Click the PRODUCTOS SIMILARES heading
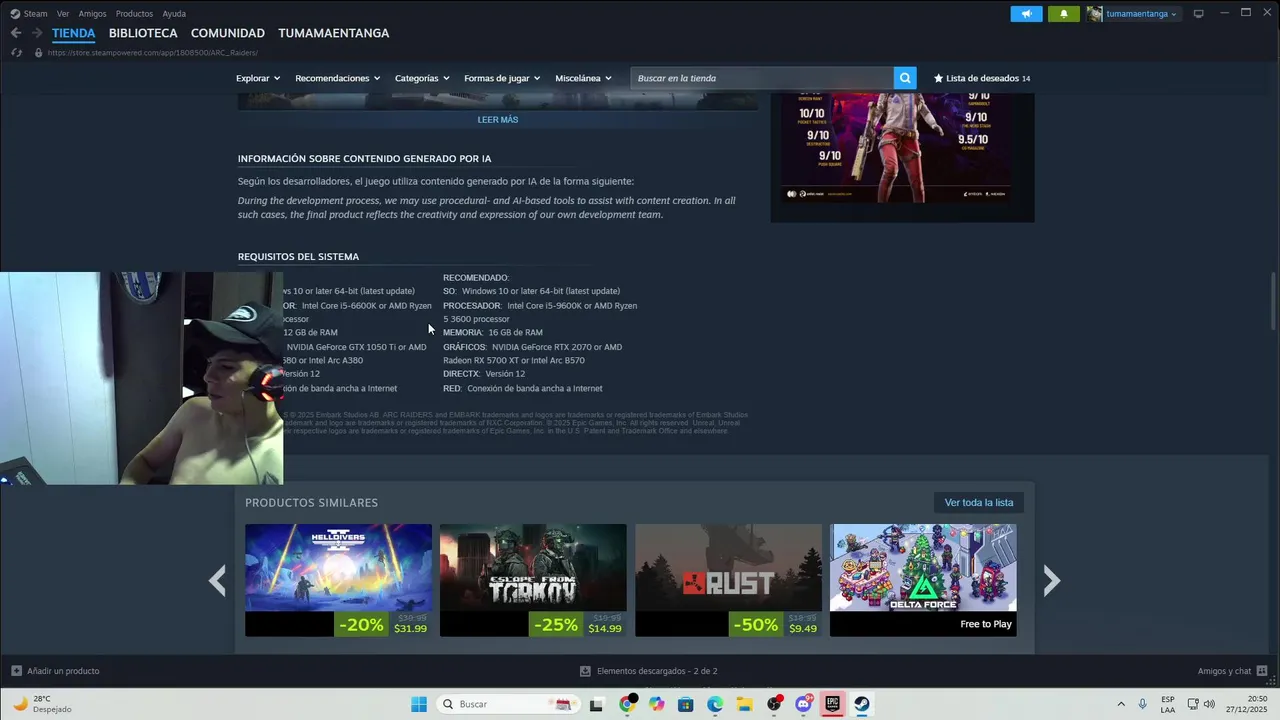Image resolution: width=1280 pixels, height=720 pixels. (x=312, y=502)
